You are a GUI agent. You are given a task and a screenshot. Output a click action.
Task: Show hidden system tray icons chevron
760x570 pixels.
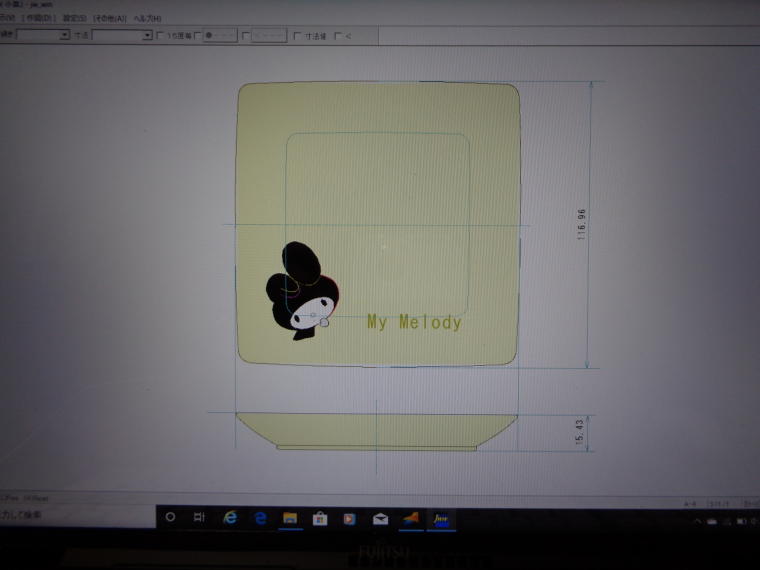[697, 522]
